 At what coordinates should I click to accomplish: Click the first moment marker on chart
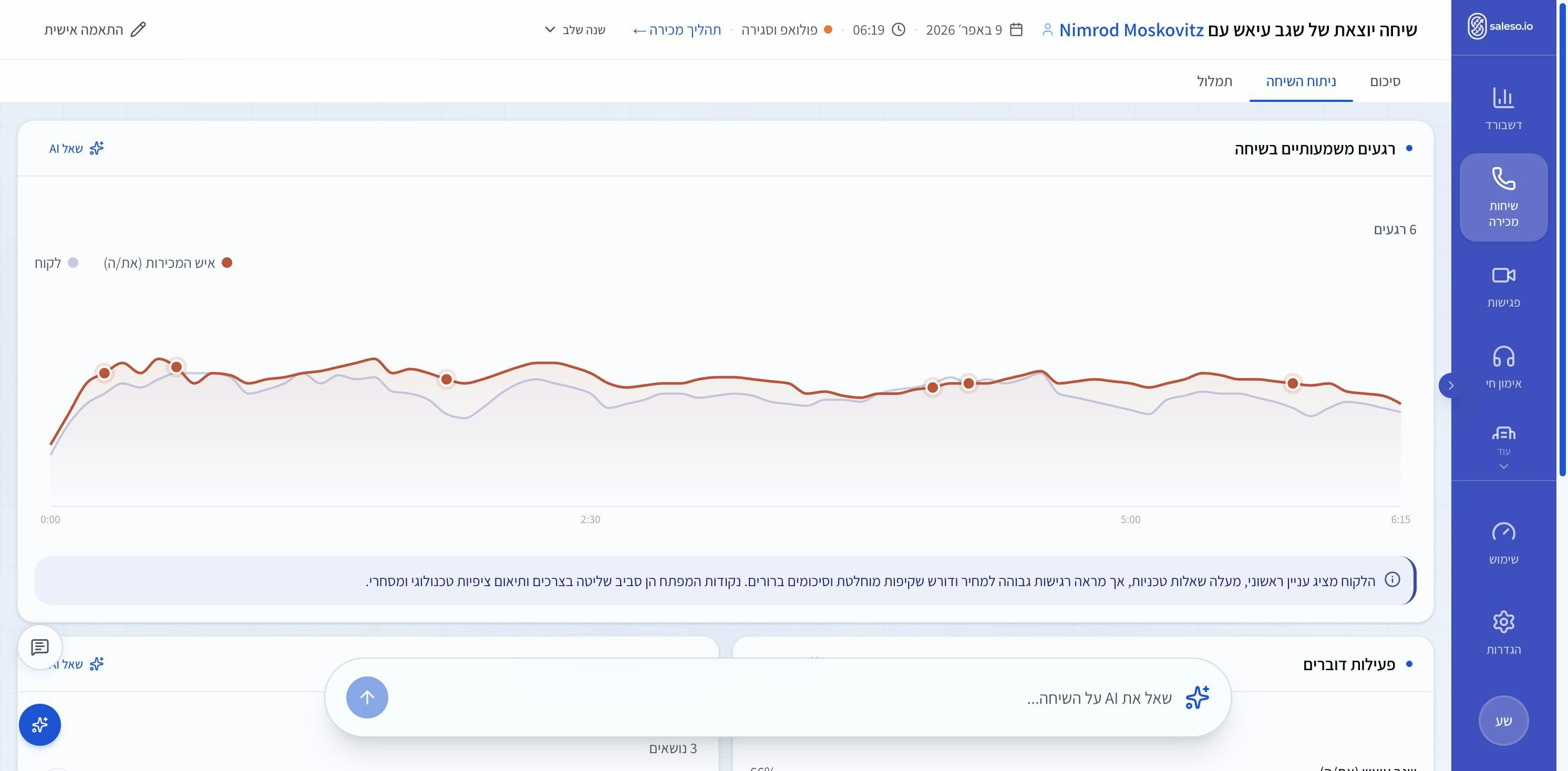(104, 373)
